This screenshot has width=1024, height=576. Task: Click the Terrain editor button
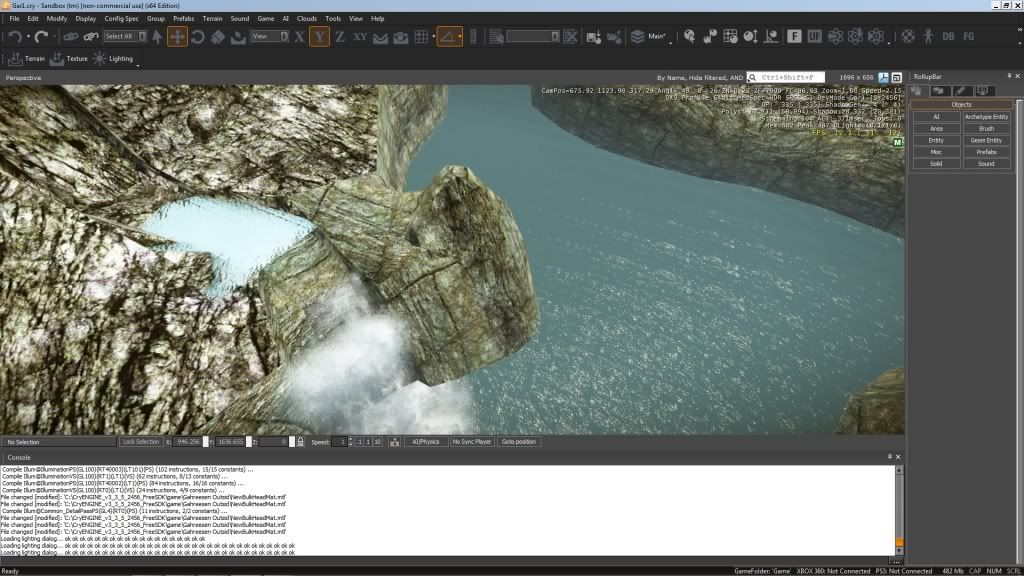click(x=26, y=59)
